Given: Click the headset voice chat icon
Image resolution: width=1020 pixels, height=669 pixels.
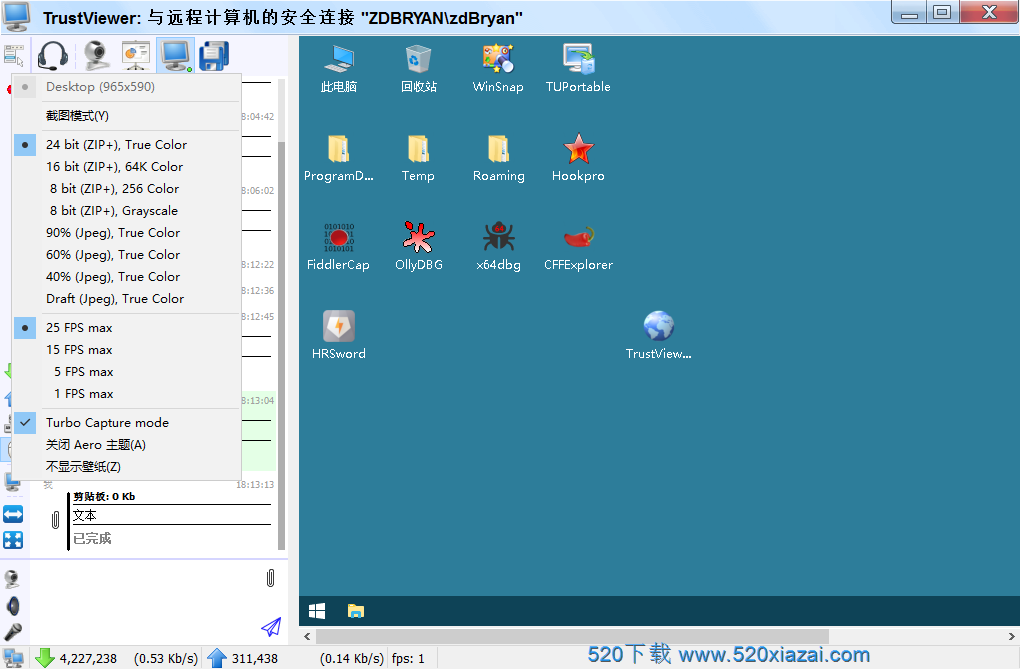Looking at the screenshot, I should point(52,55).
